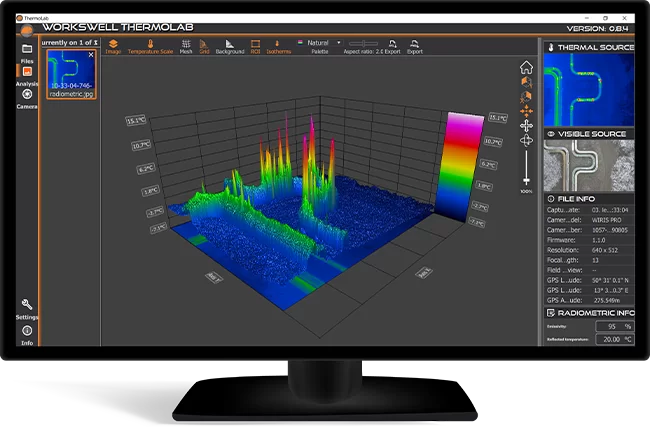Viewport: 650px width, 427px height.
Task: Select the radiometric.jpg thumbnail
Action: pos(71,74)
